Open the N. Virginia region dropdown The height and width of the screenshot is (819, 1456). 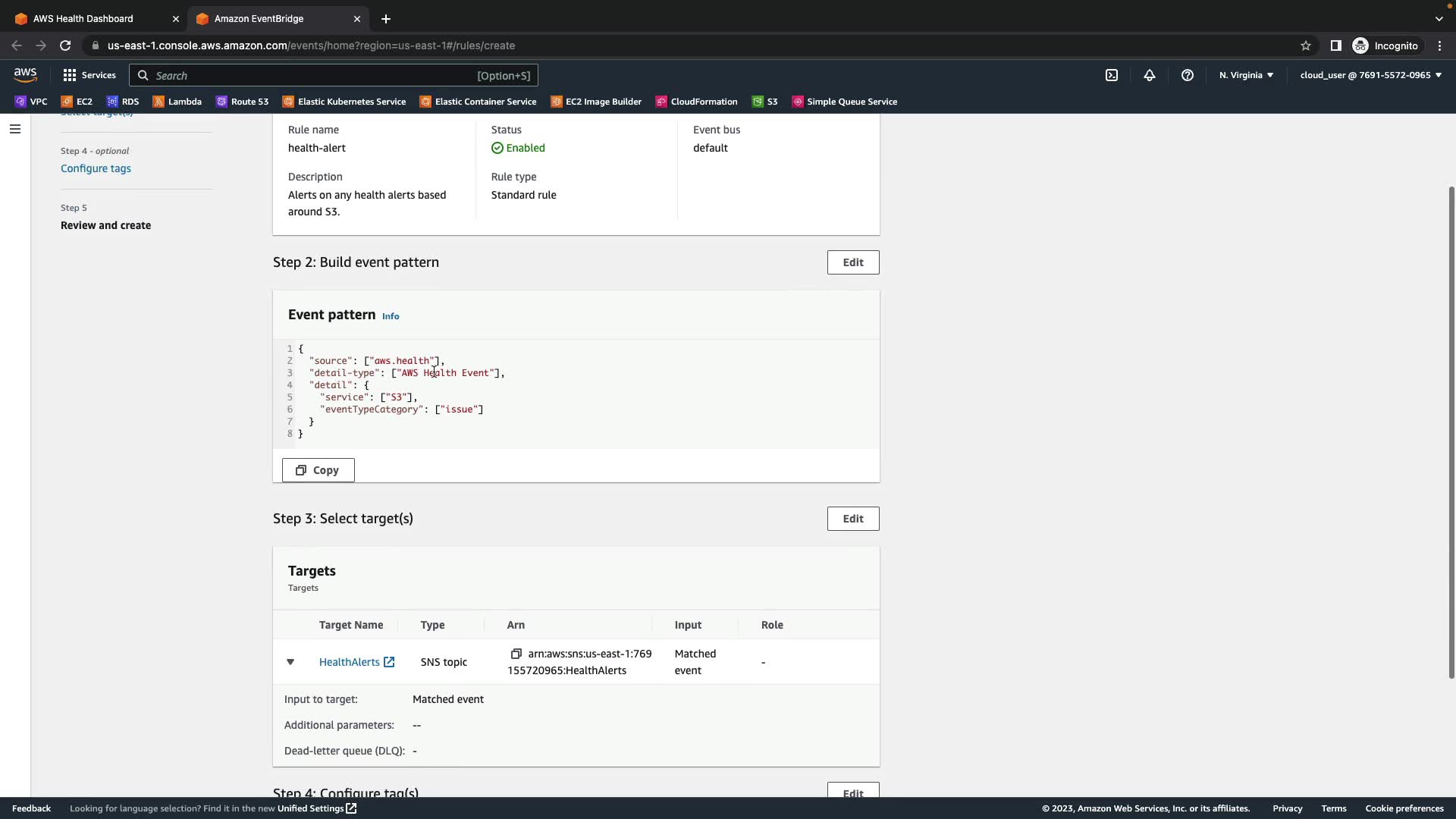point(1246,75)
